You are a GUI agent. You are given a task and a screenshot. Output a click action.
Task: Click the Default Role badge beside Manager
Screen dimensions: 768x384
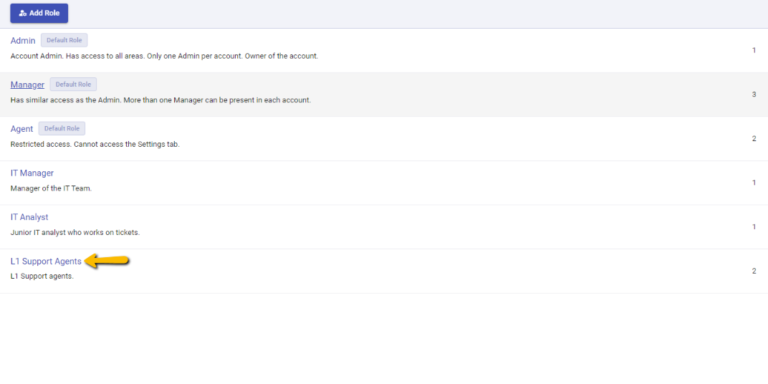click(x=73, y=84)
